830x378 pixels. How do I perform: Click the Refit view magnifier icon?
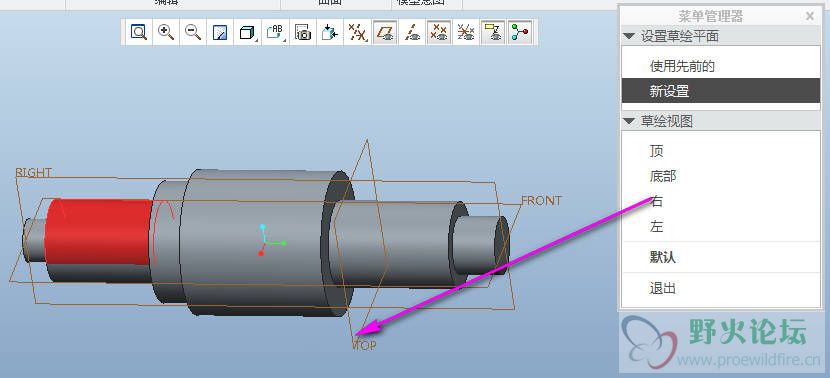point(139,33)
